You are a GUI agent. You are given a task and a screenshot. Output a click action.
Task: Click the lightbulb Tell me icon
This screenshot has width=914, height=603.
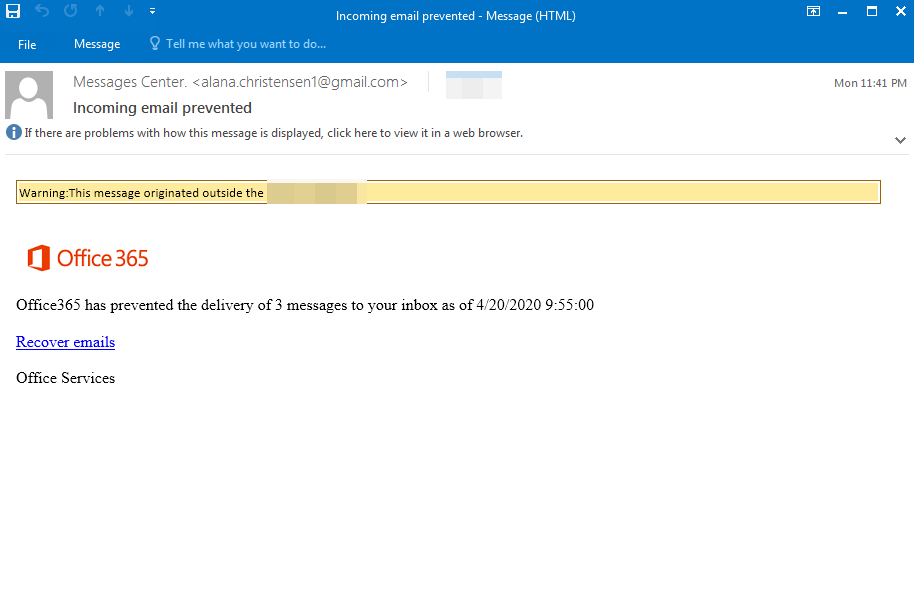154,43
